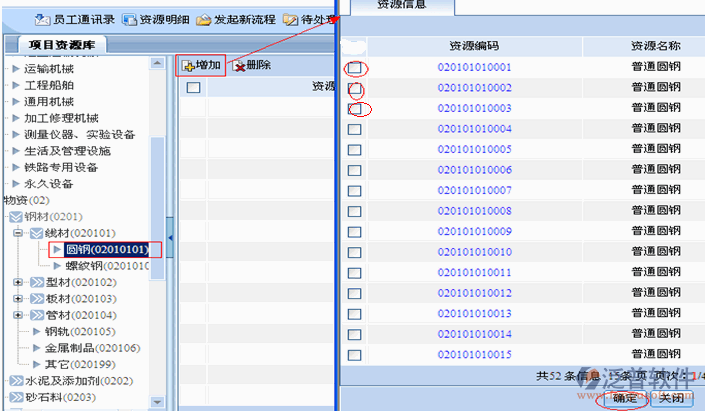Click the 板材(020103) folder icon

pyautogui.click(x=37, y=299)
